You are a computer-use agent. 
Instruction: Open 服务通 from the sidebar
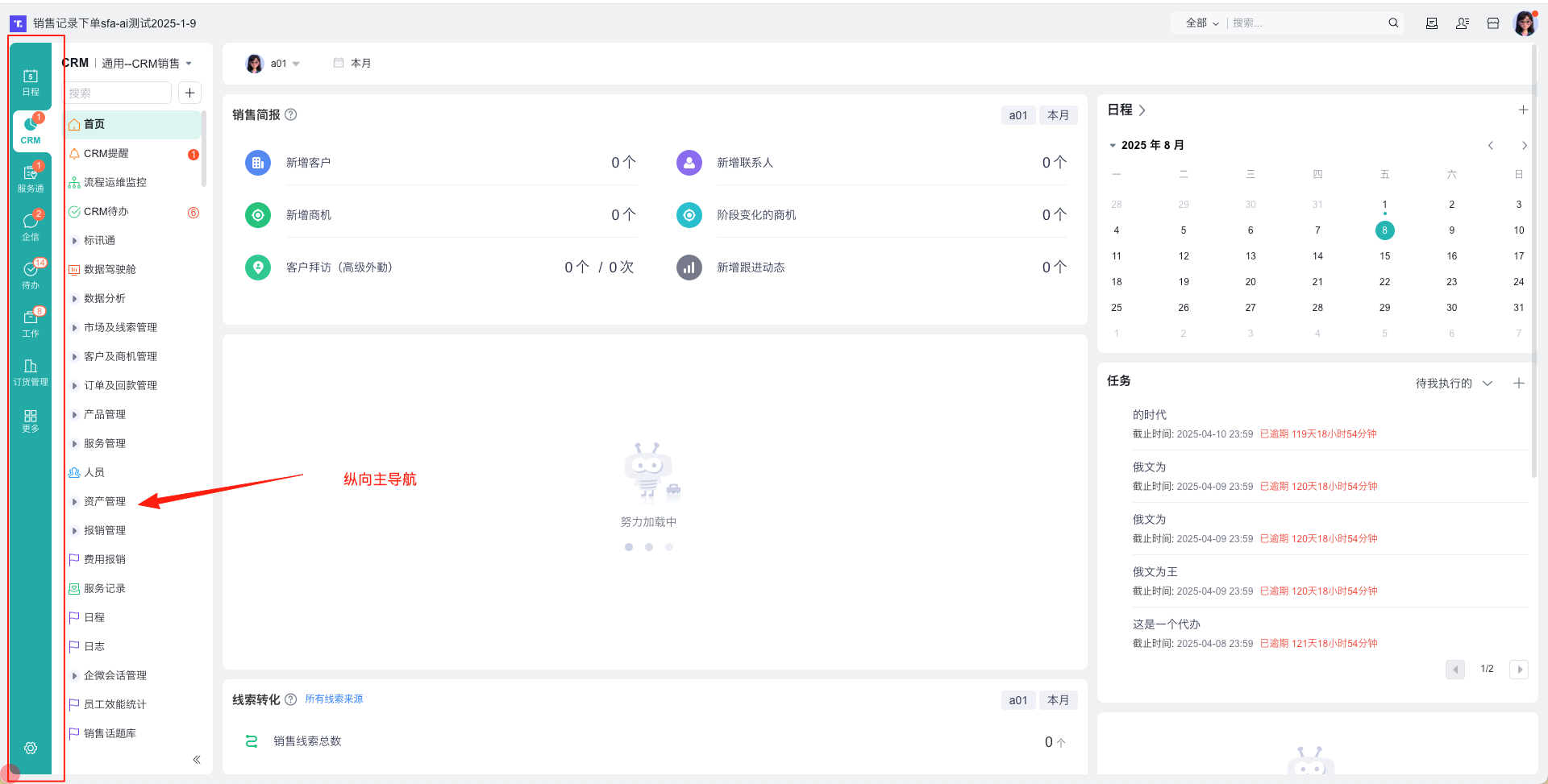coord(31,179)
